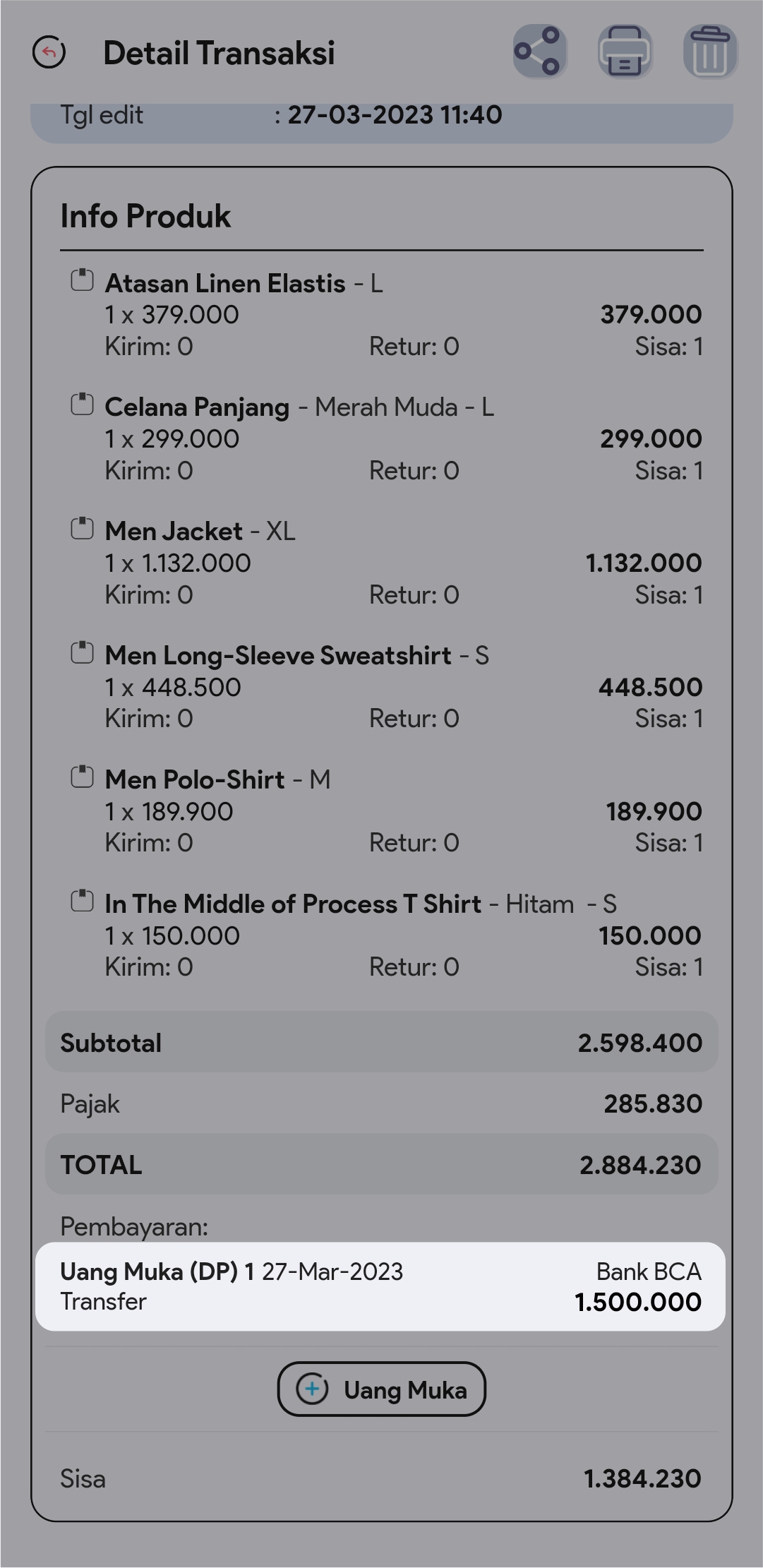Screen dimensions: 763x1568
Task: Select the Men Jacket product name
Action: click(174, 531)
